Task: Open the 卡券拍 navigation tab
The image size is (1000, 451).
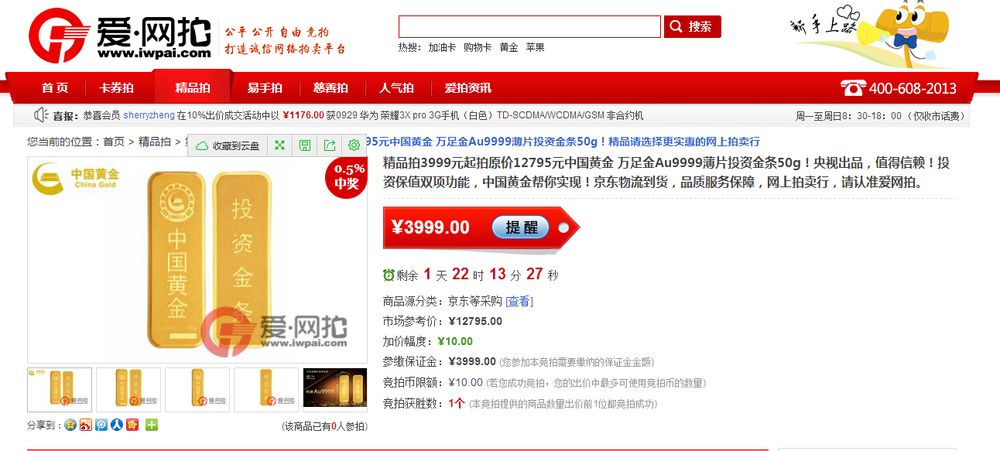Action: [116, 88]
